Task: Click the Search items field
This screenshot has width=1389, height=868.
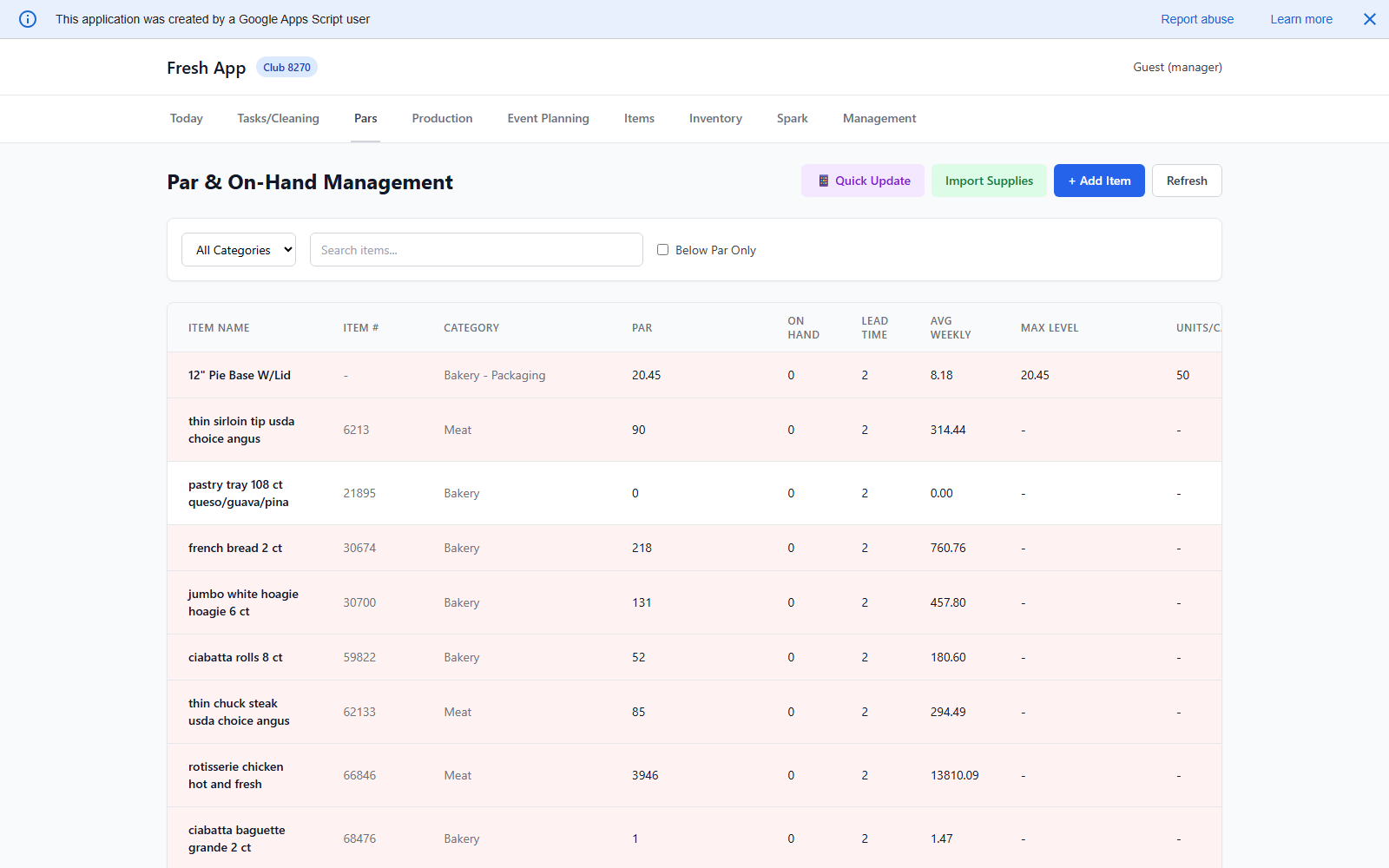Action: (x=476, y=250)
